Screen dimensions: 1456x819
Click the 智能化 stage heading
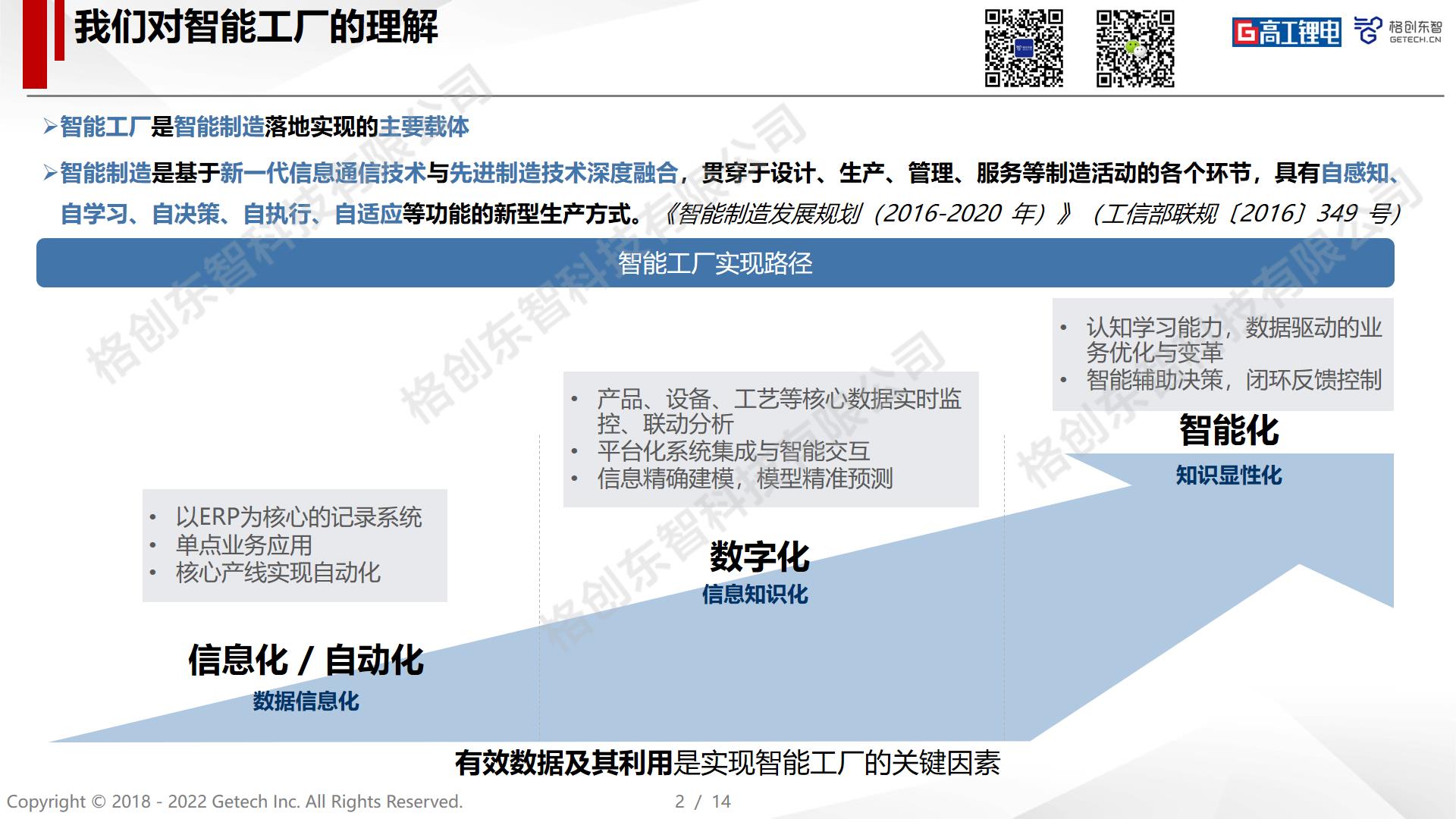(1228, 431)
